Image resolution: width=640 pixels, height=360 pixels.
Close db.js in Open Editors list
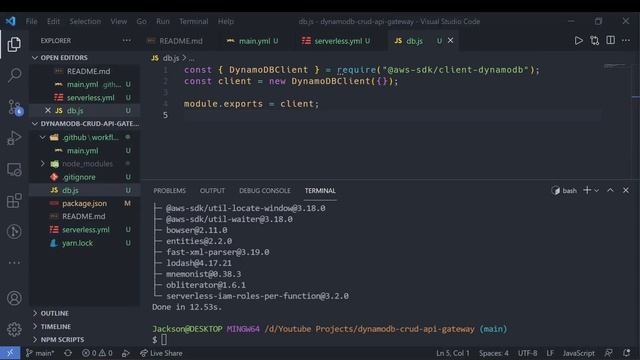click(x=48, y=110)
